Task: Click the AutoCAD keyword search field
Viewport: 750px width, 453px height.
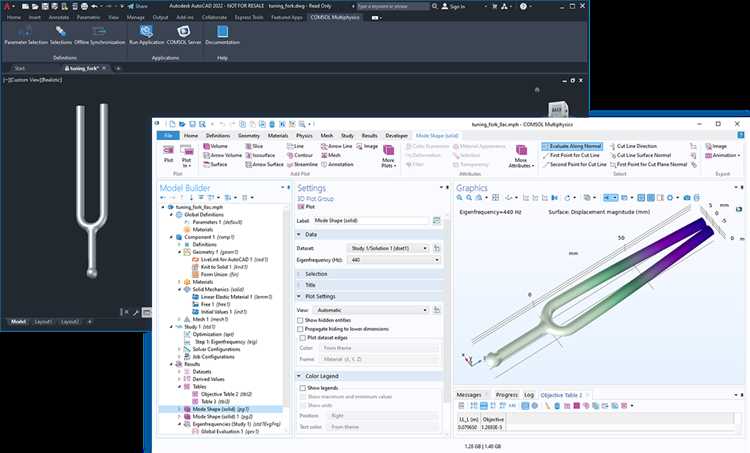Action: coord(393,6)
